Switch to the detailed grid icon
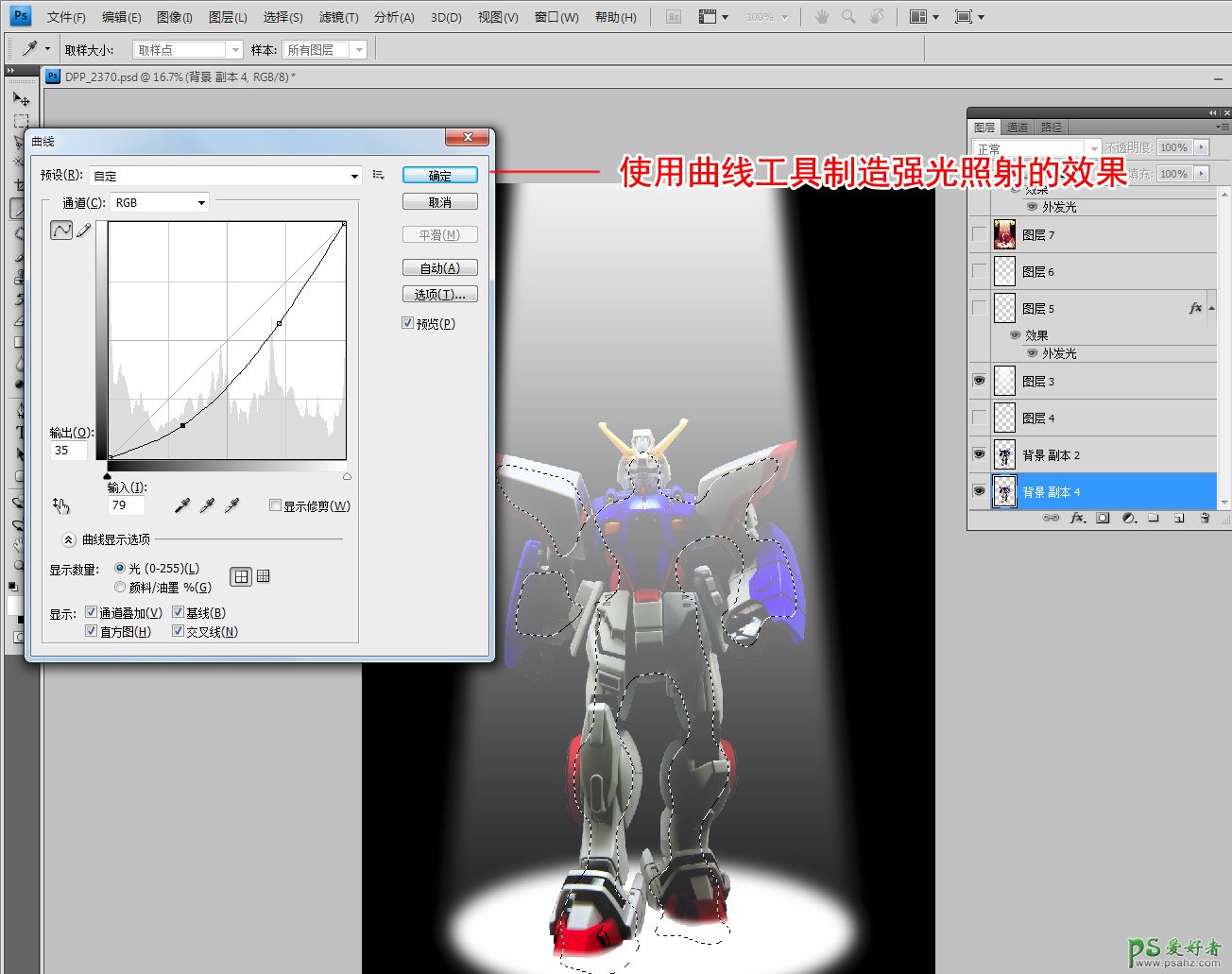The image size is (1232, 974). coord(264,576)
